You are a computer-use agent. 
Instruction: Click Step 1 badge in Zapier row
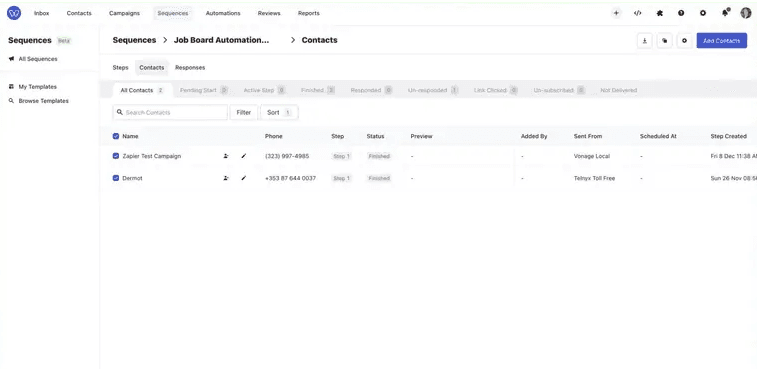[x=341, y=156]
